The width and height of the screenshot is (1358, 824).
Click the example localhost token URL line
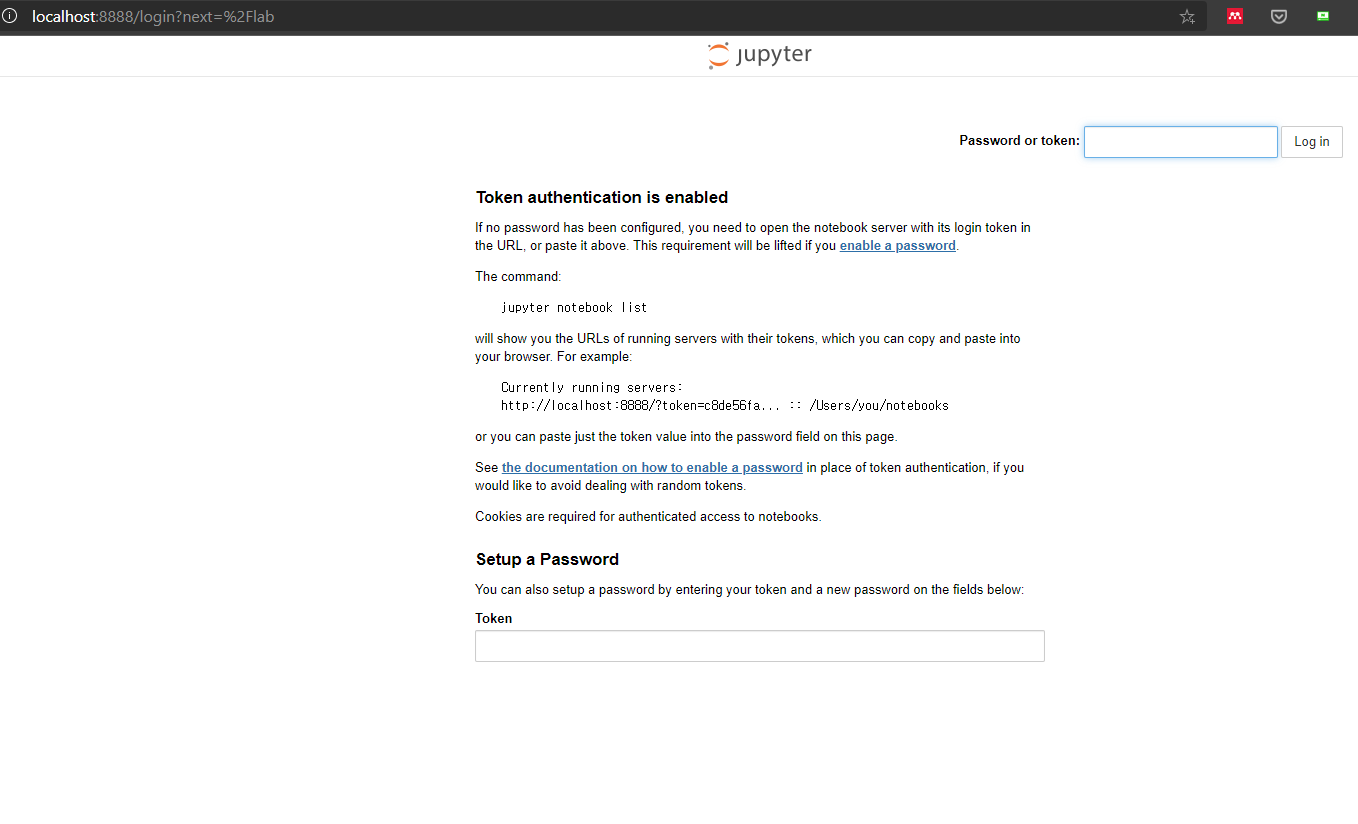725,405
